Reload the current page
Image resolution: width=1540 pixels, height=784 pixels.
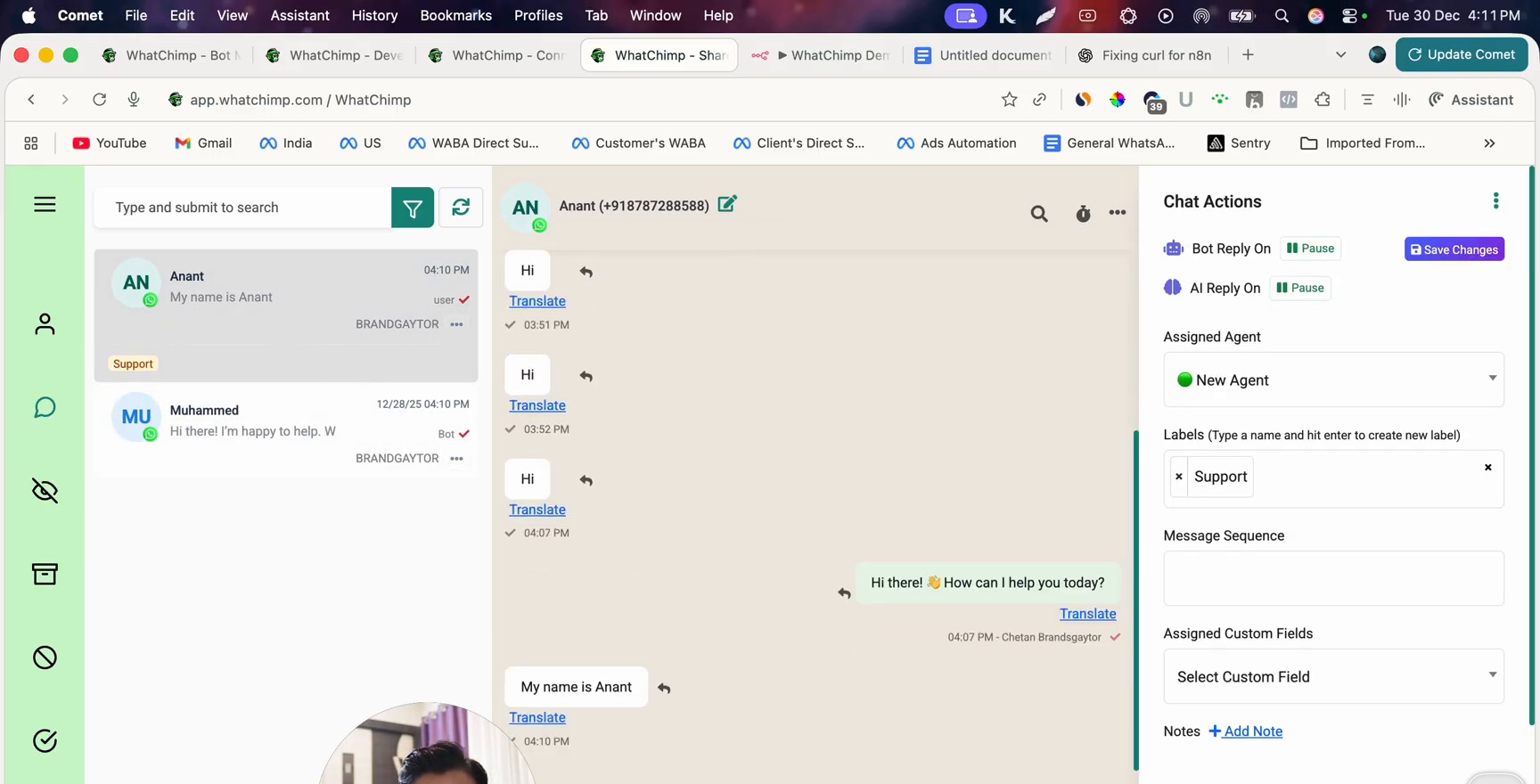point(99,100)
